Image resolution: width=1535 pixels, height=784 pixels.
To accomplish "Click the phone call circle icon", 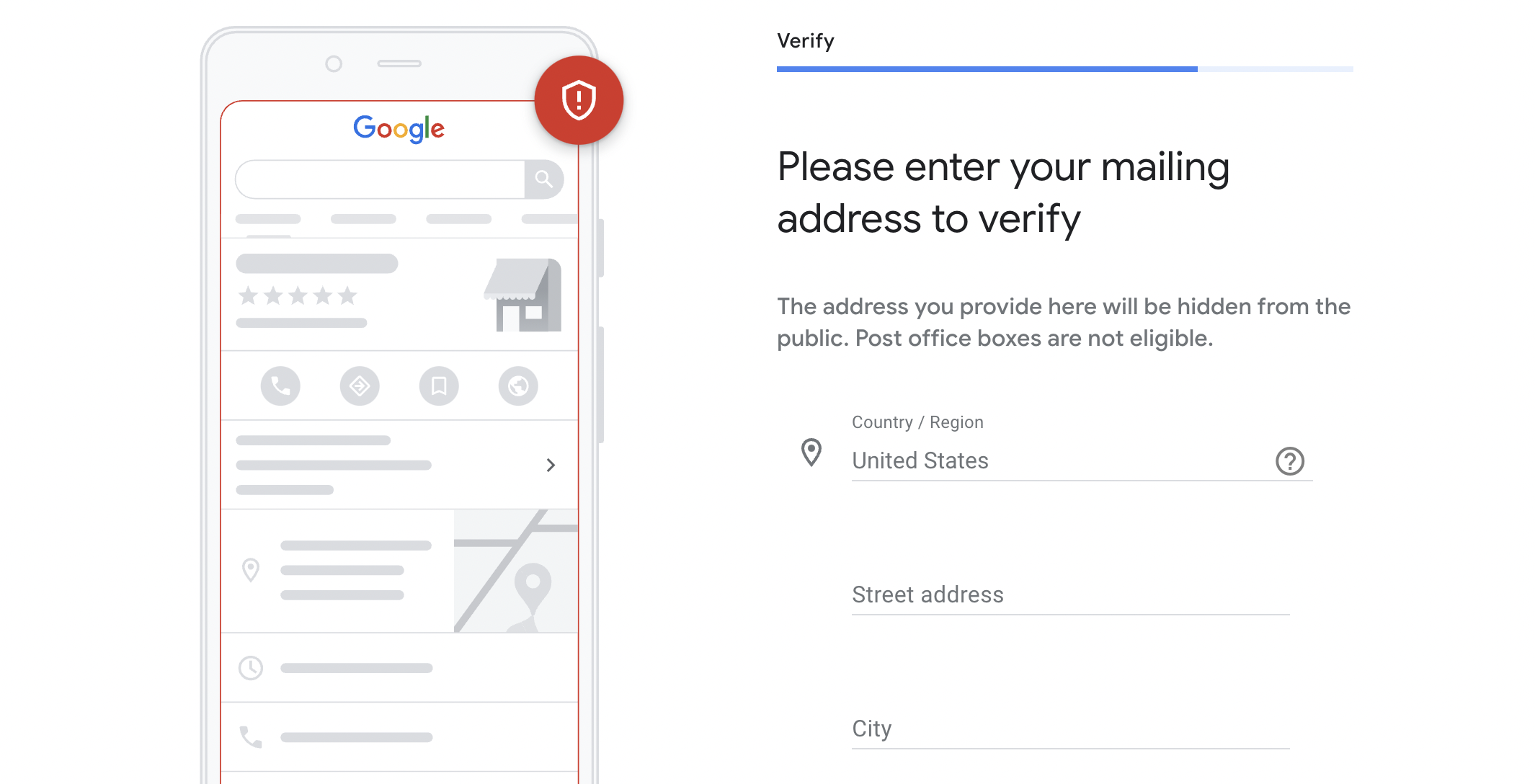I will (280, 386).
